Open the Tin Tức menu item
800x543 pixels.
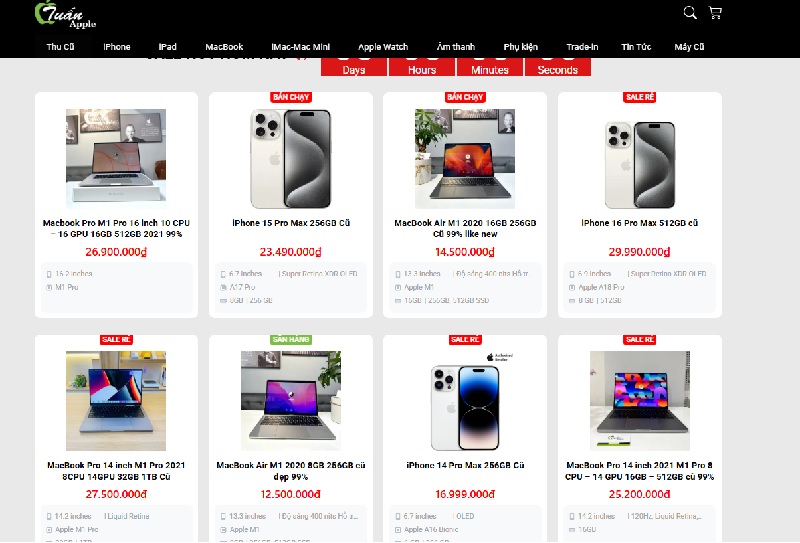click(x=636, y=47)
